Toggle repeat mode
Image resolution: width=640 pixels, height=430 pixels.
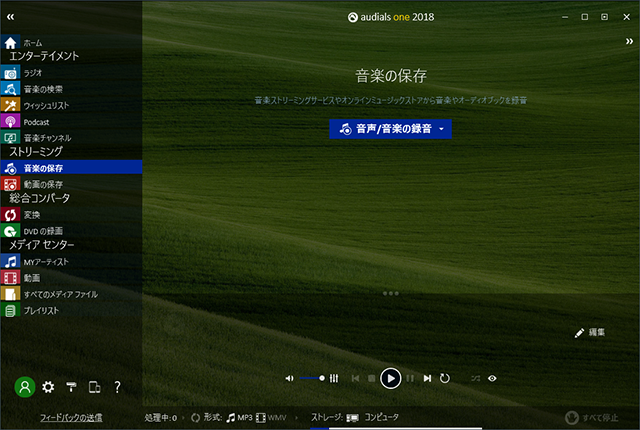[x=444, y=378]
